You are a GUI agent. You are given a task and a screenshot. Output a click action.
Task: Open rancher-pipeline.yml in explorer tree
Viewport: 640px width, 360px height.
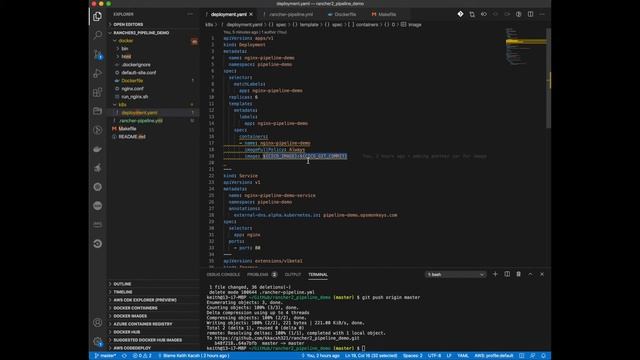point(141,121)
